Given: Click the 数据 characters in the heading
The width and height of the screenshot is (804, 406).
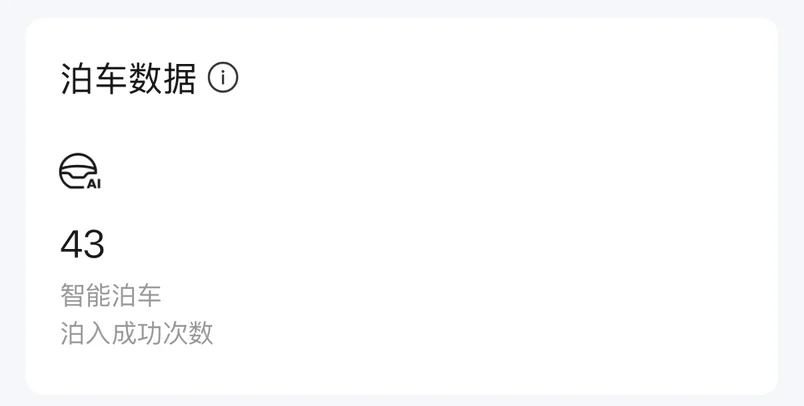Looking at the screenshot, I should coord(162,78).
